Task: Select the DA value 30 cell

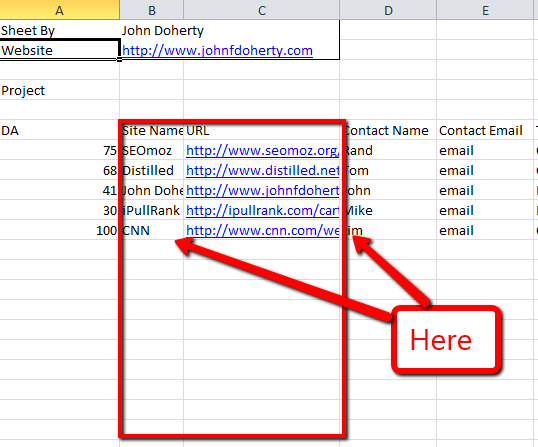Action: [x=60, y=210]
